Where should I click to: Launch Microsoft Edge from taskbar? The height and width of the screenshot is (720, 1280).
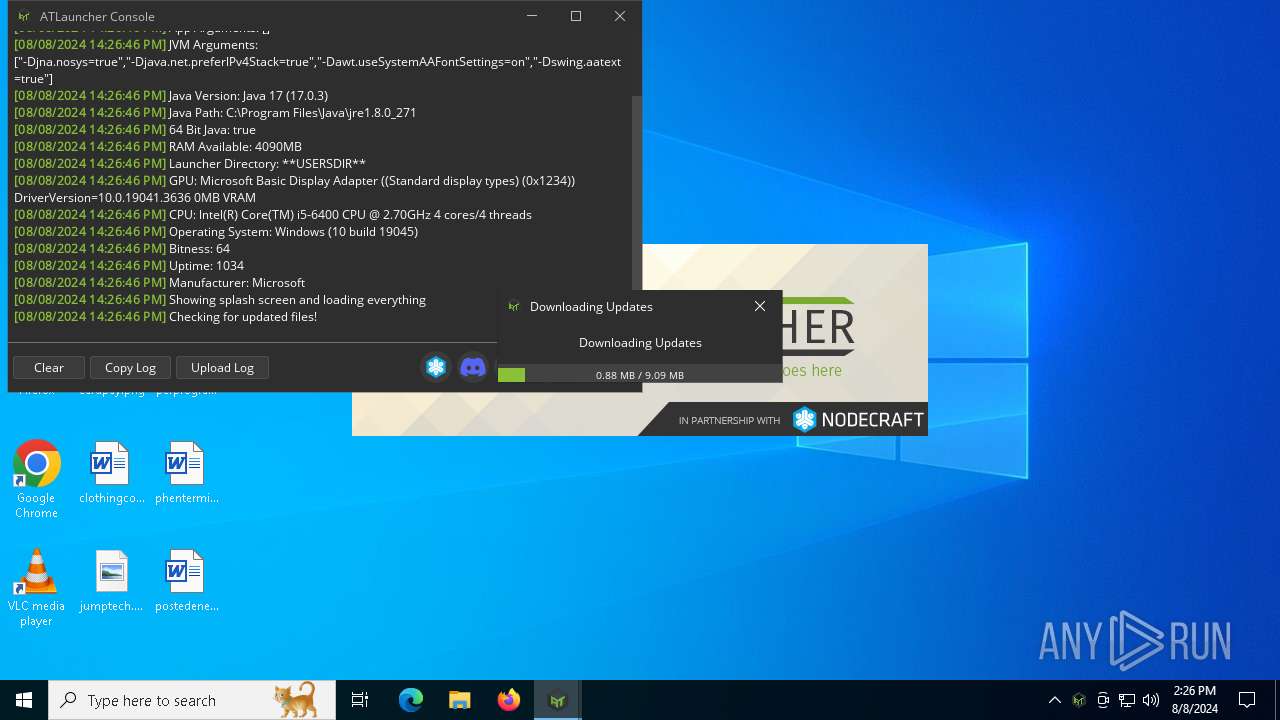(411, 700)
